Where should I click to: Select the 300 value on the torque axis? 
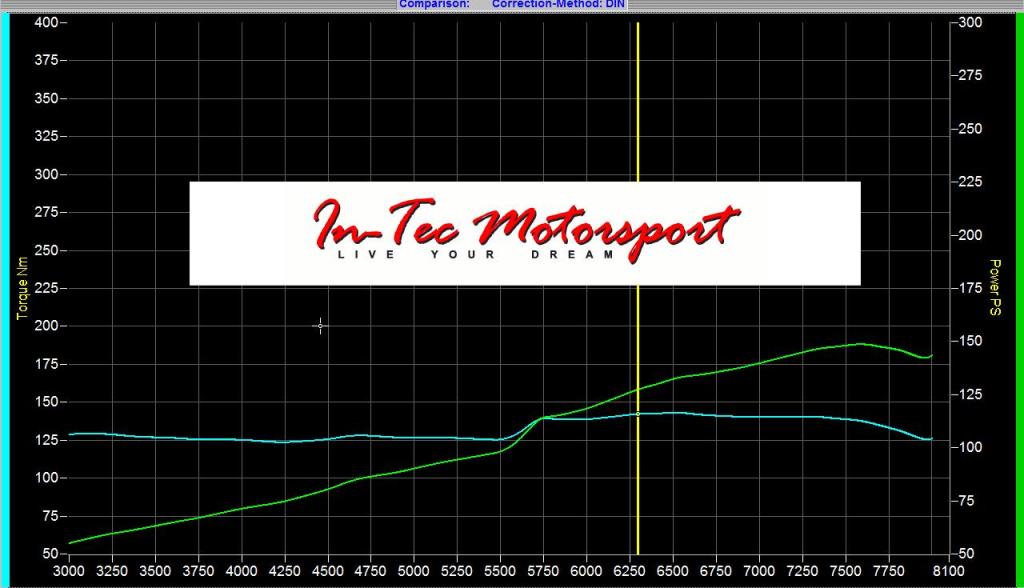point(46,174)
